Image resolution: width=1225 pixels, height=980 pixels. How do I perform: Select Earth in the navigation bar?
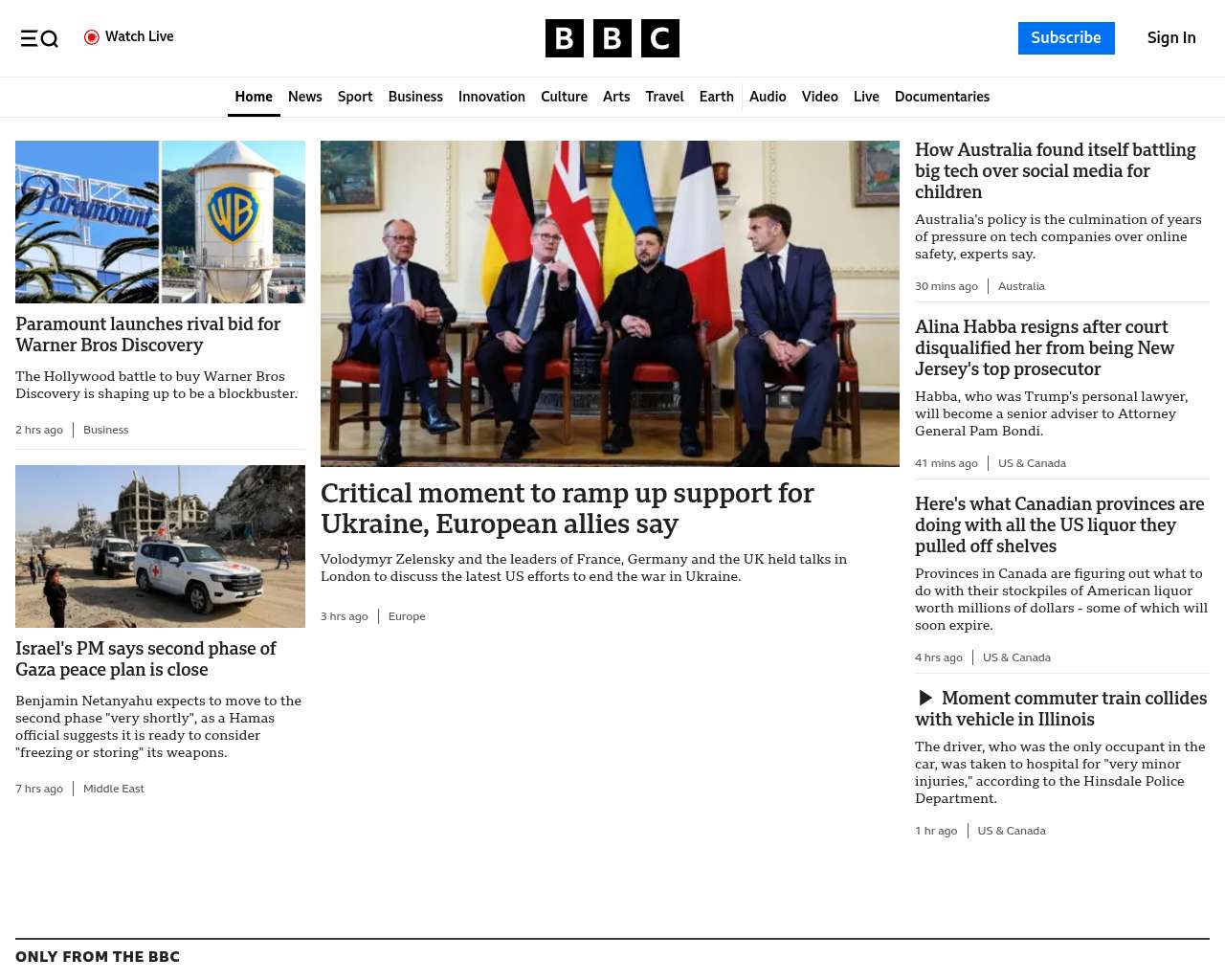pos(716,97)
